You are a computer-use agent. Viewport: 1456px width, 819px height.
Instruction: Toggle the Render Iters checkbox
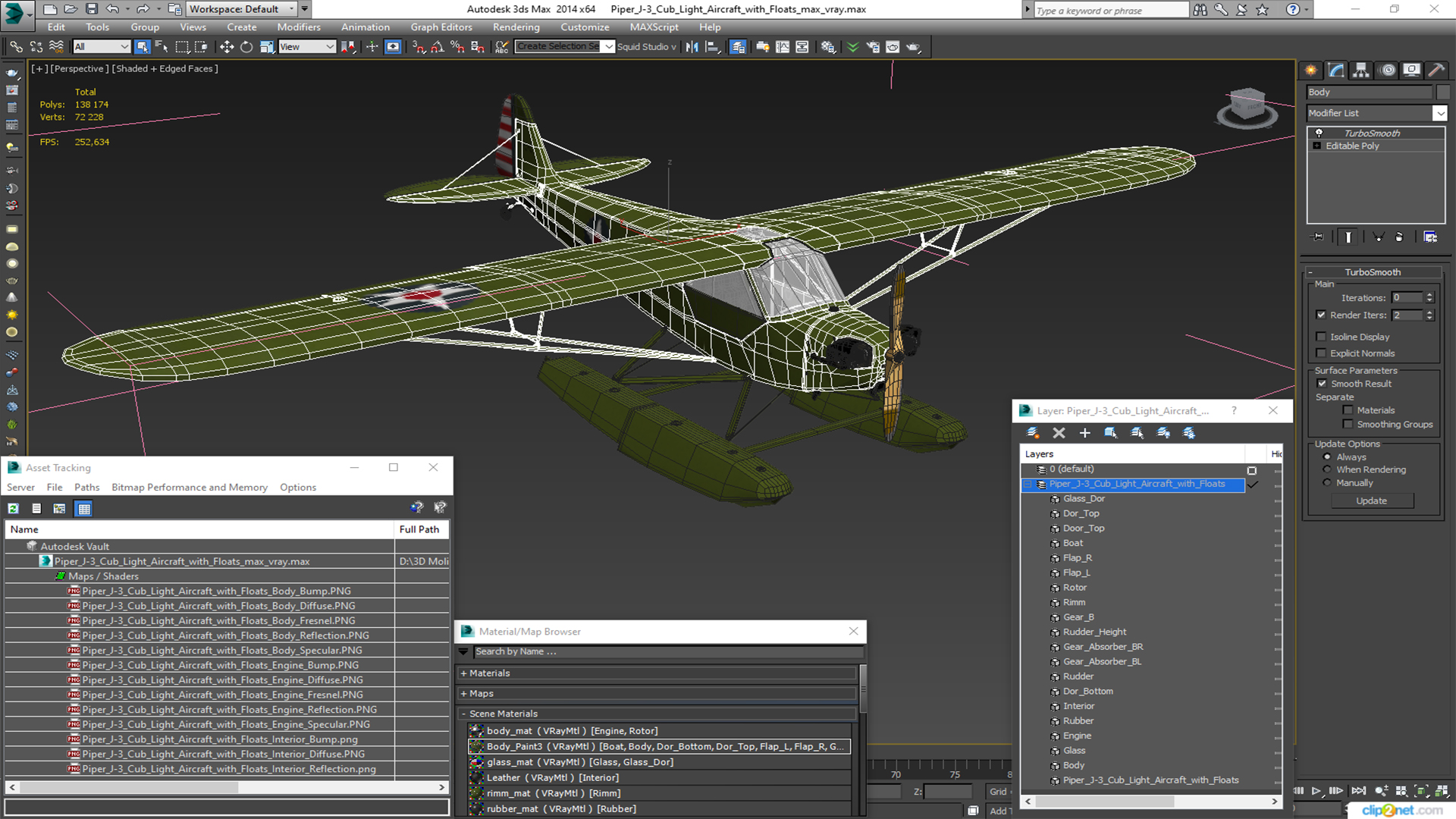(x=1321, y=315)
